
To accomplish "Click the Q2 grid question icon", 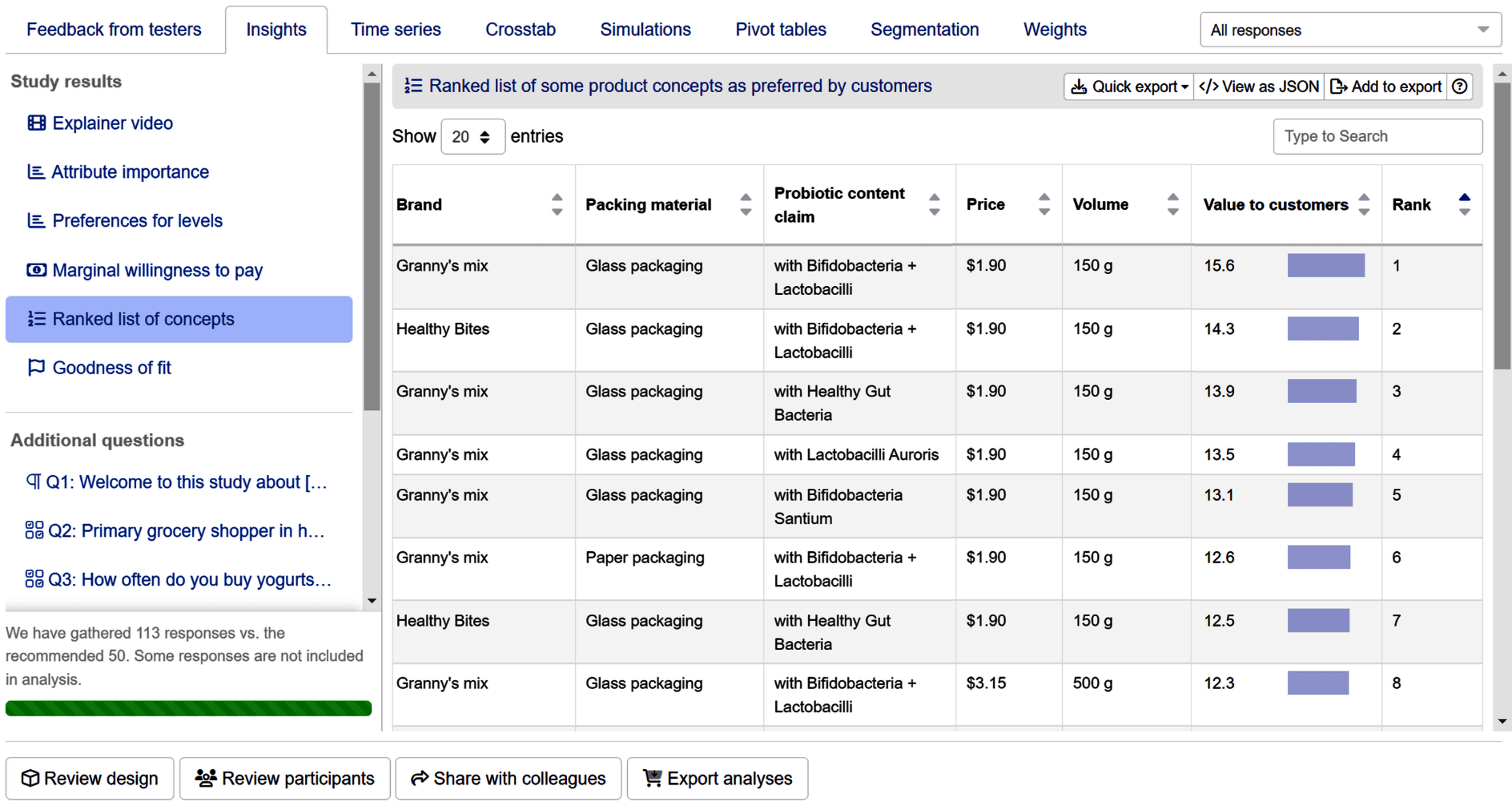I will 34,530.
